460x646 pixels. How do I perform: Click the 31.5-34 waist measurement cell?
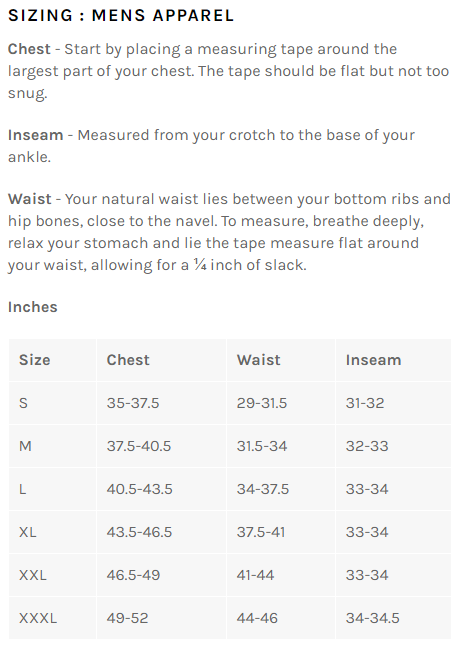click(262, 446)
